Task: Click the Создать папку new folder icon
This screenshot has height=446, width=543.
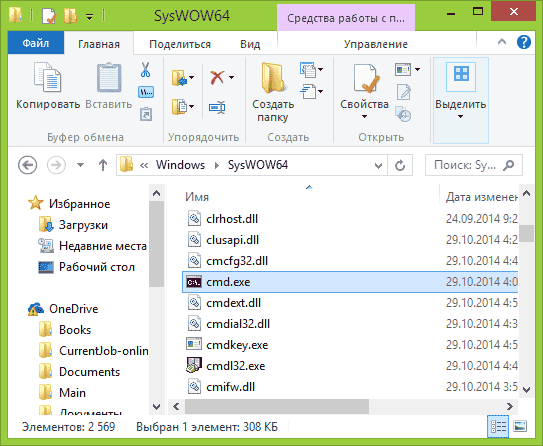Action: [x=273, y=78]
